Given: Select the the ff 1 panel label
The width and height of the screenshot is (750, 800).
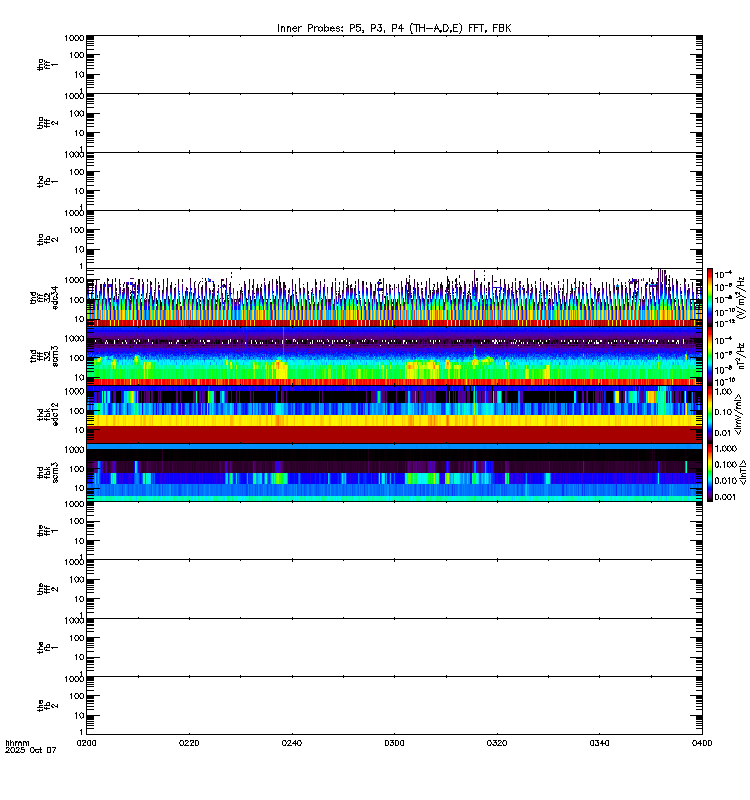Looking at the screenshot, I should point(47,531).
